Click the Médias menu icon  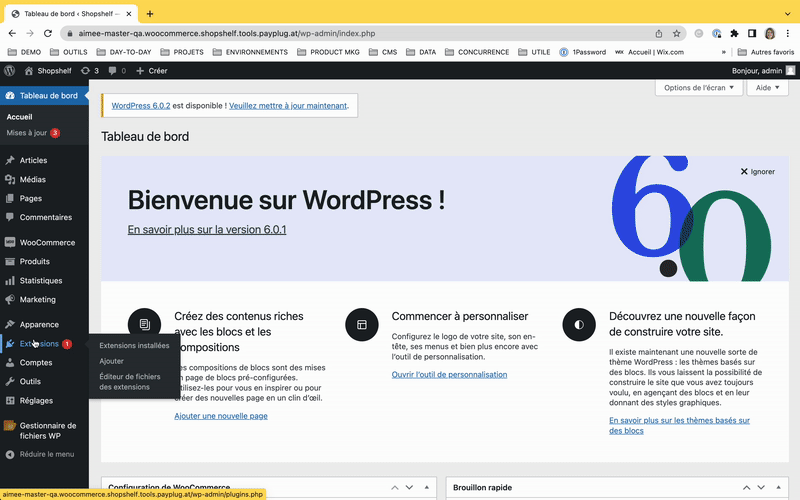(x=10, y=180)
